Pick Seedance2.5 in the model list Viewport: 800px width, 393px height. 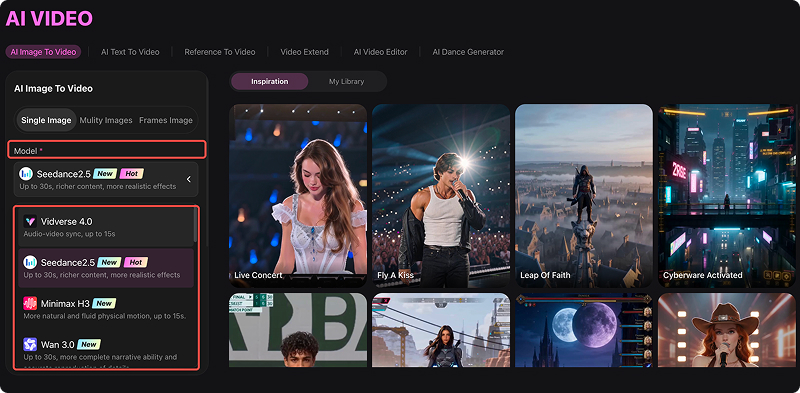(106, 268)
